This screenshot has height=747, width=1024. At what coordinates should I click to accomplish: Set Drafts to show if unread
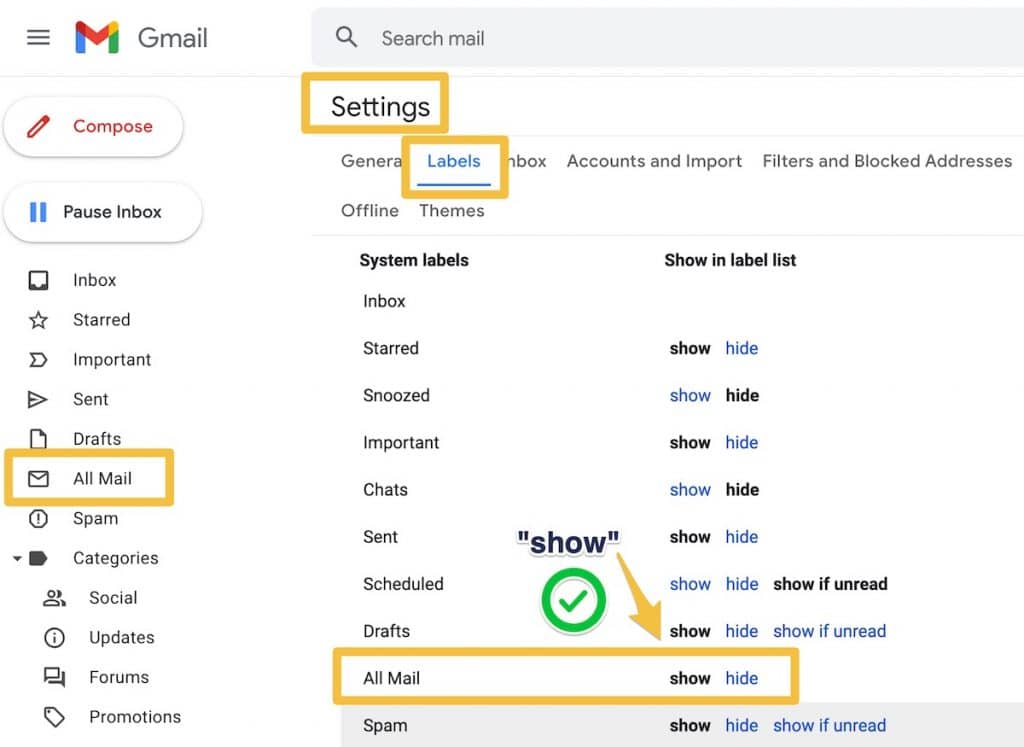point(830,631)
